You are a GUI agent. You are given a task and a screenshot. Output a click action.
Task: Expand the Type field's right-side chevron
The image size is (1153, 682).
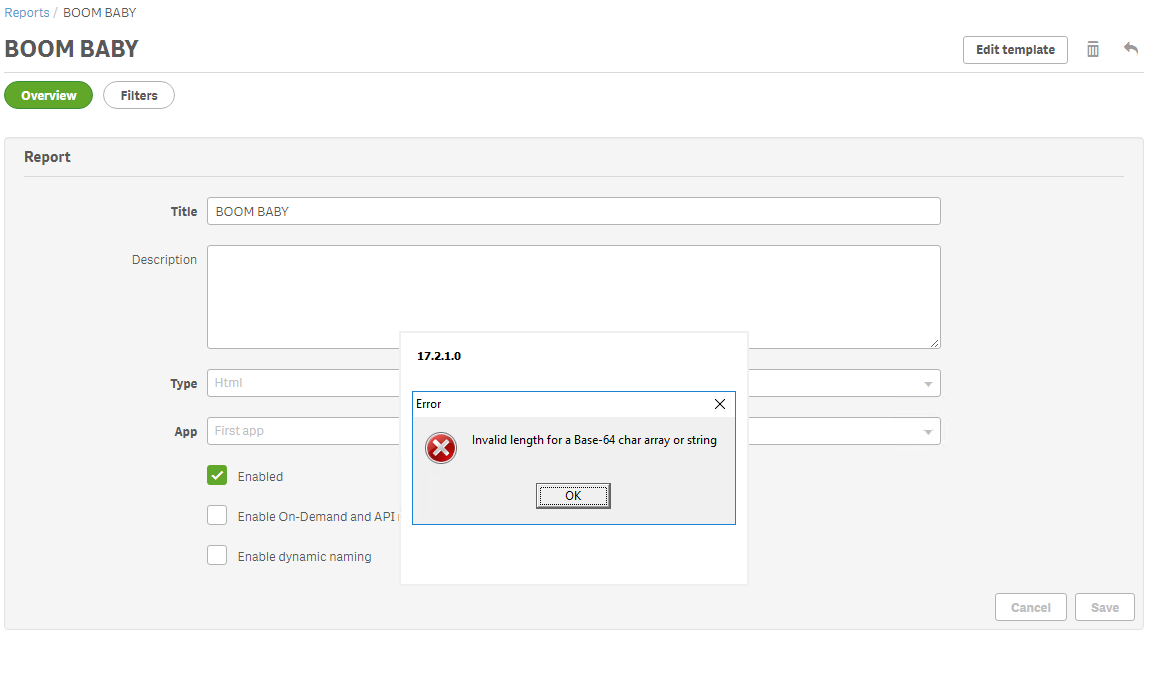click(x=928, y=383)
